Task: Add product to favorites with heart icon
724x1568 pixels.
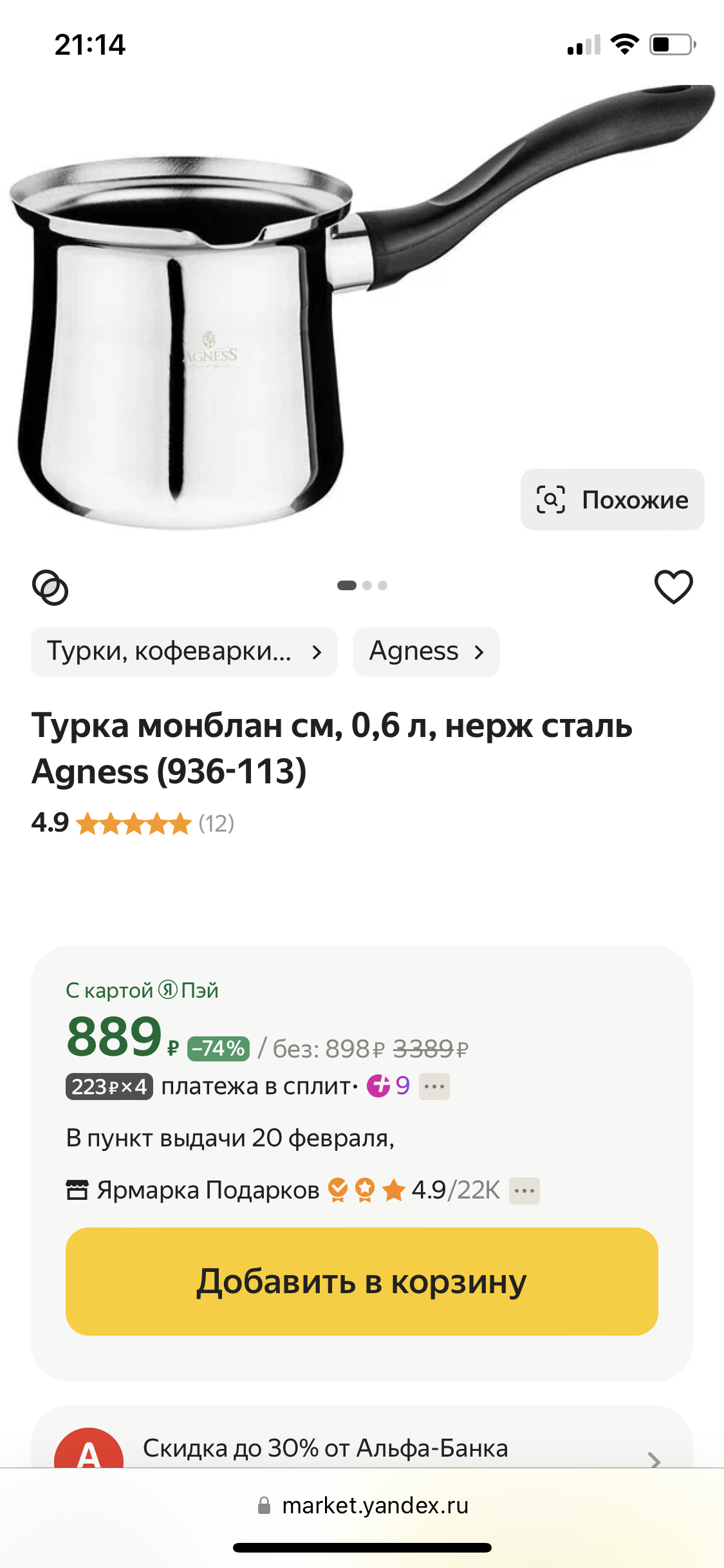Action: point(673,586)
